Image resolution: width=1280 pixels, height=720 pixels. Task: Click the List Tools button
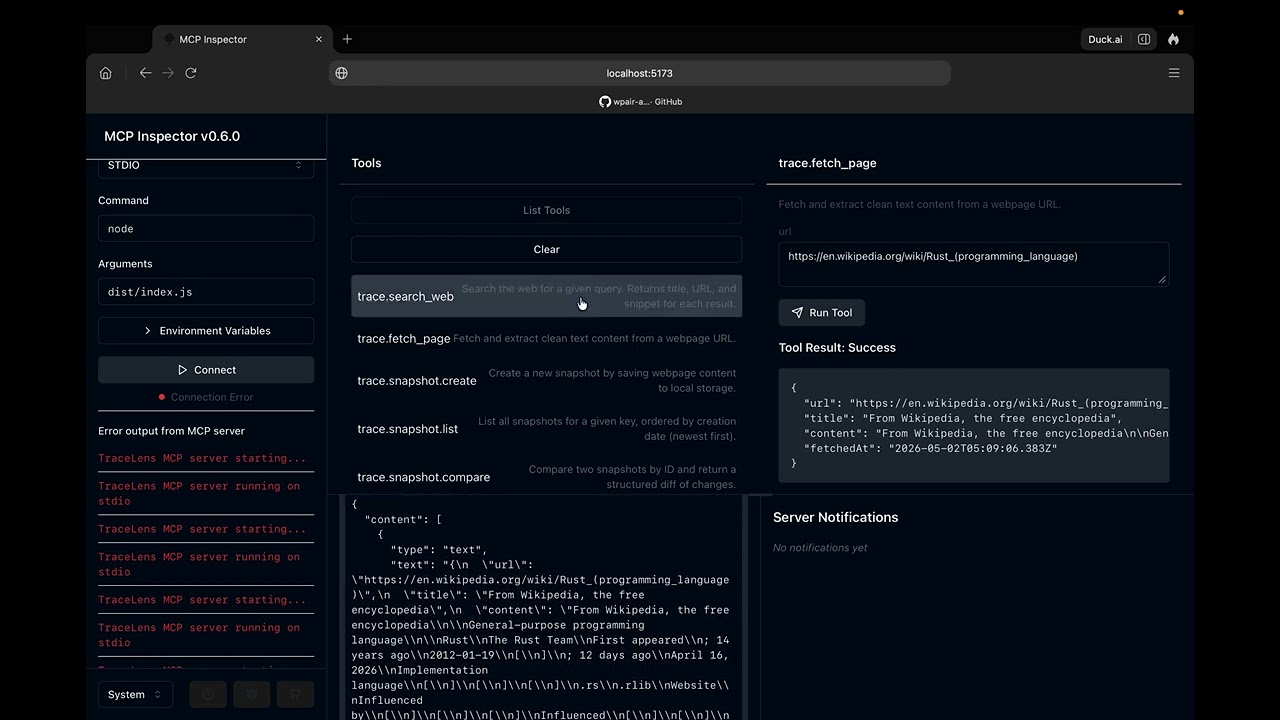546,210
